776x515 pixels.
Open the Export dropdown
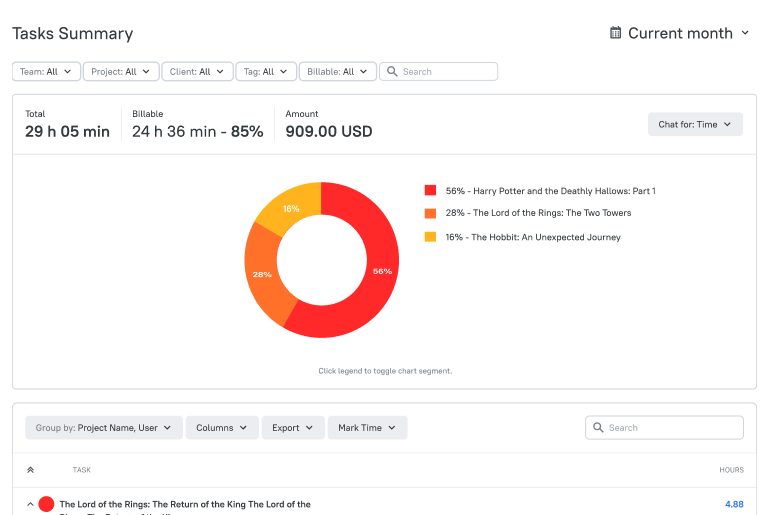pyautogui.click(x=293, y=427)
